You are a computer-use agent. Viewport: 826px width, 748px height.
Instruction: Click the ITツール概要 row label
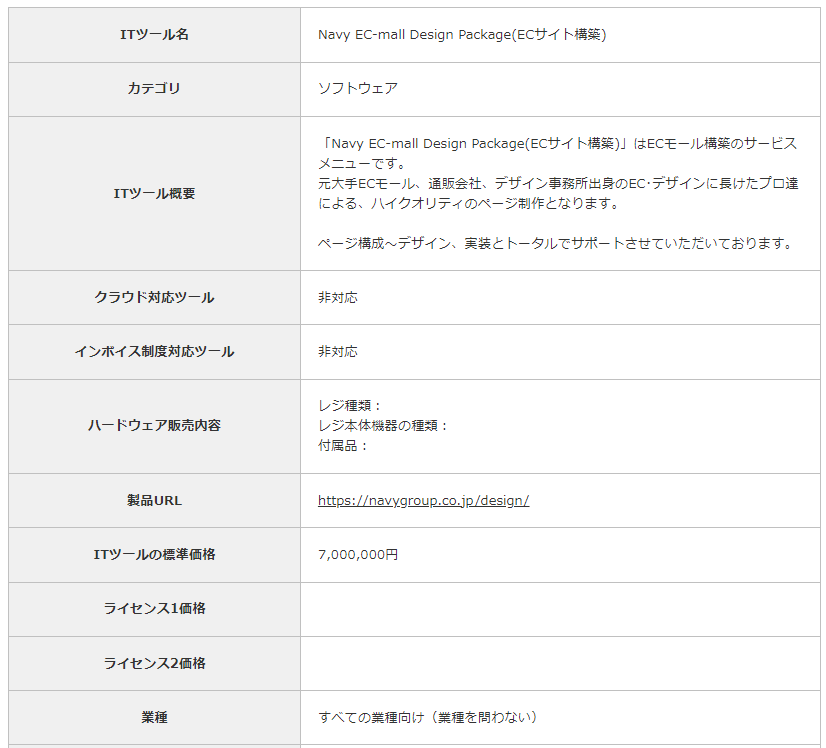pyautogui.click(x=154, y=193)
